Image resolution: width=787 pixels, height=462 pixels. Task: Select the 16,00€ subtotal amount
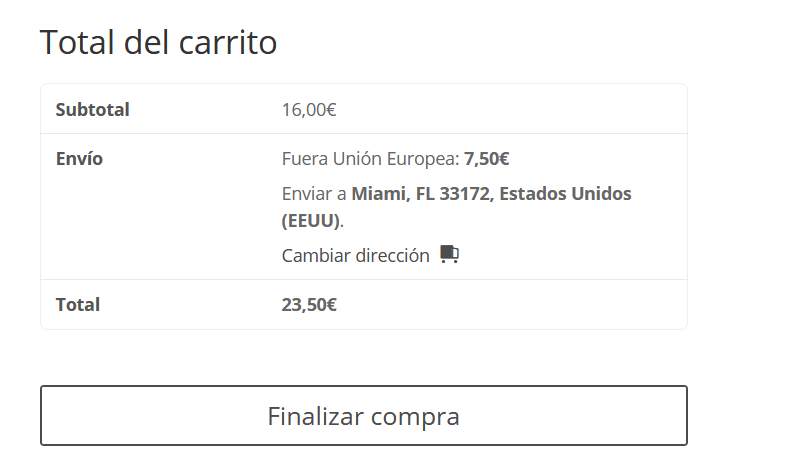309,109
